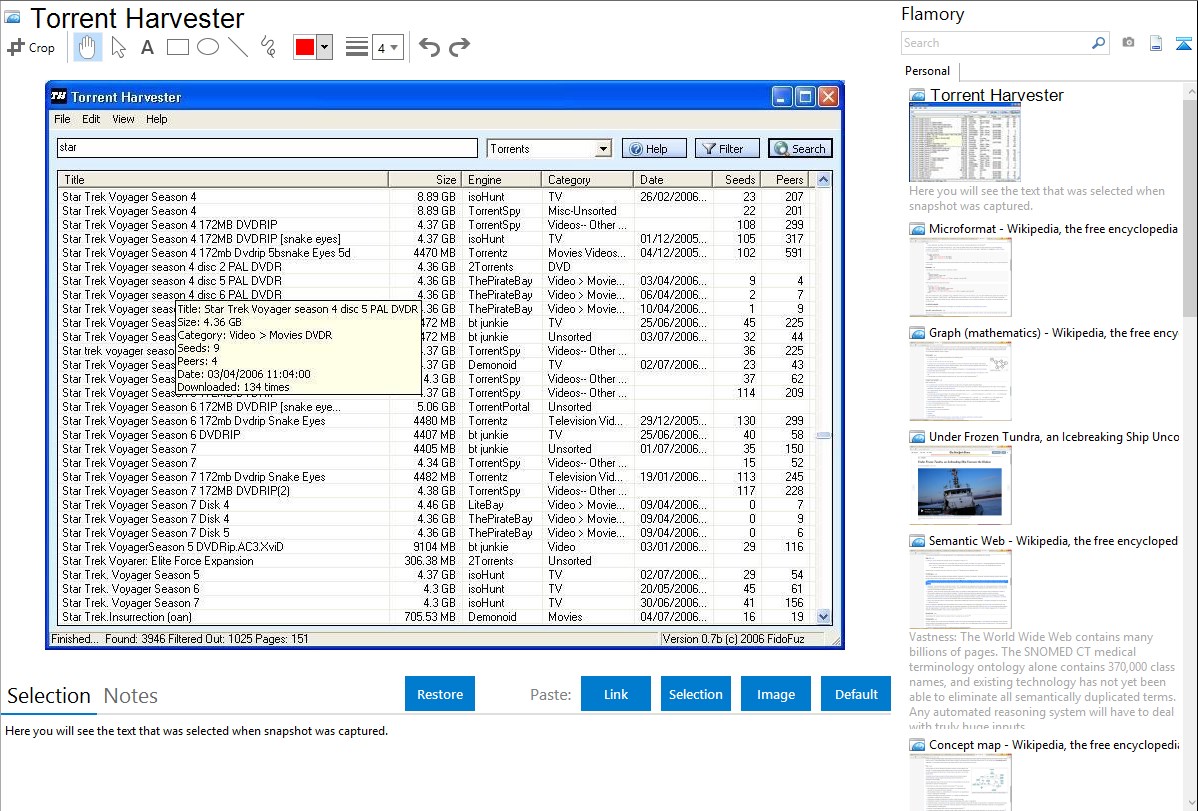The width and height of the screenshot is (1198, 811).
Task: Select row 'Star Trek Voyager Season 7 Disk 5'
Action: (435, 533)
